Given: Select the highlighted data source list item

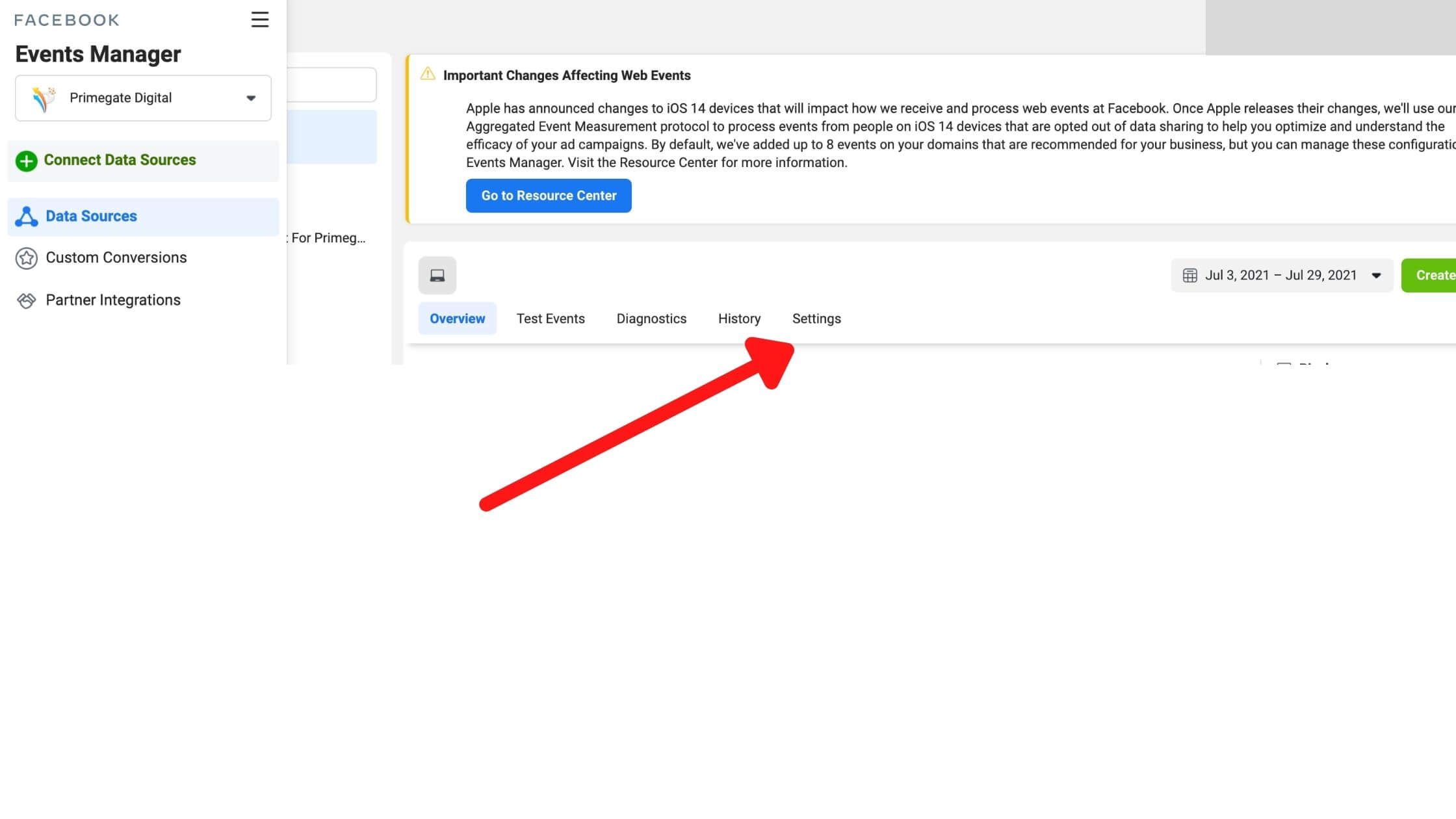Looking at the screenshot, I should pos(331,137).
